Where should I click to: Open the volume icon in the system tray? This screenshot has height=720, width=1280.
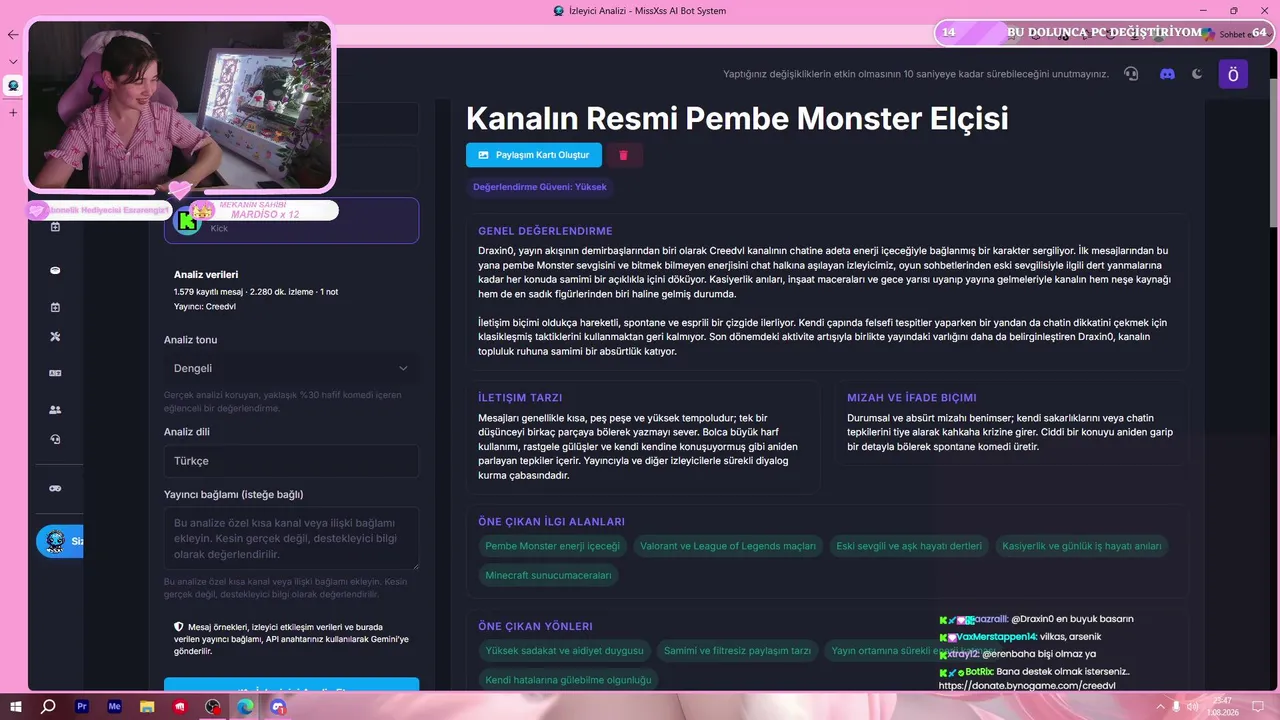[1192, 707]
